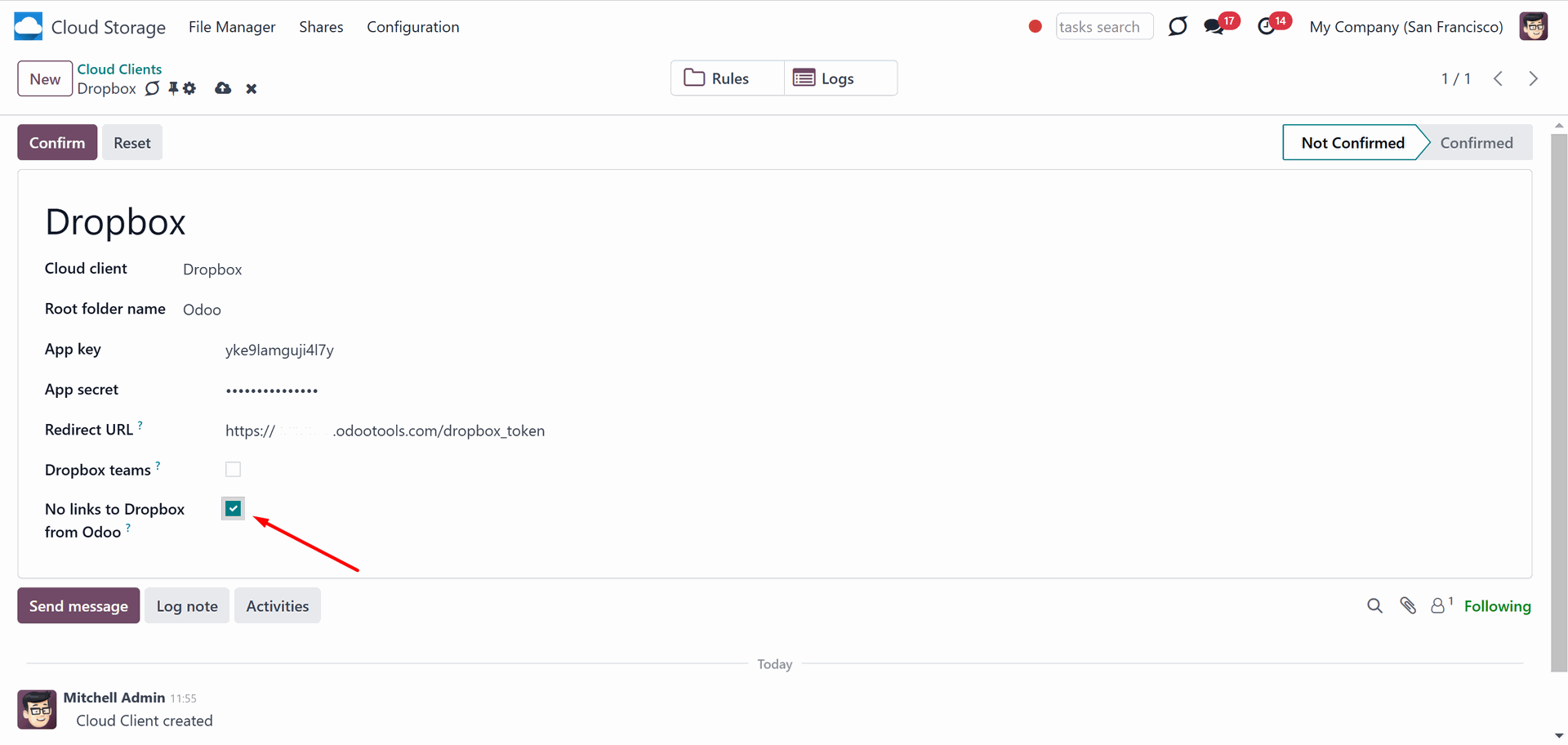This screenshot has width=1568, height=745.
Task: Click the 1 / 1 pager counter
Action: point(1455,78)
